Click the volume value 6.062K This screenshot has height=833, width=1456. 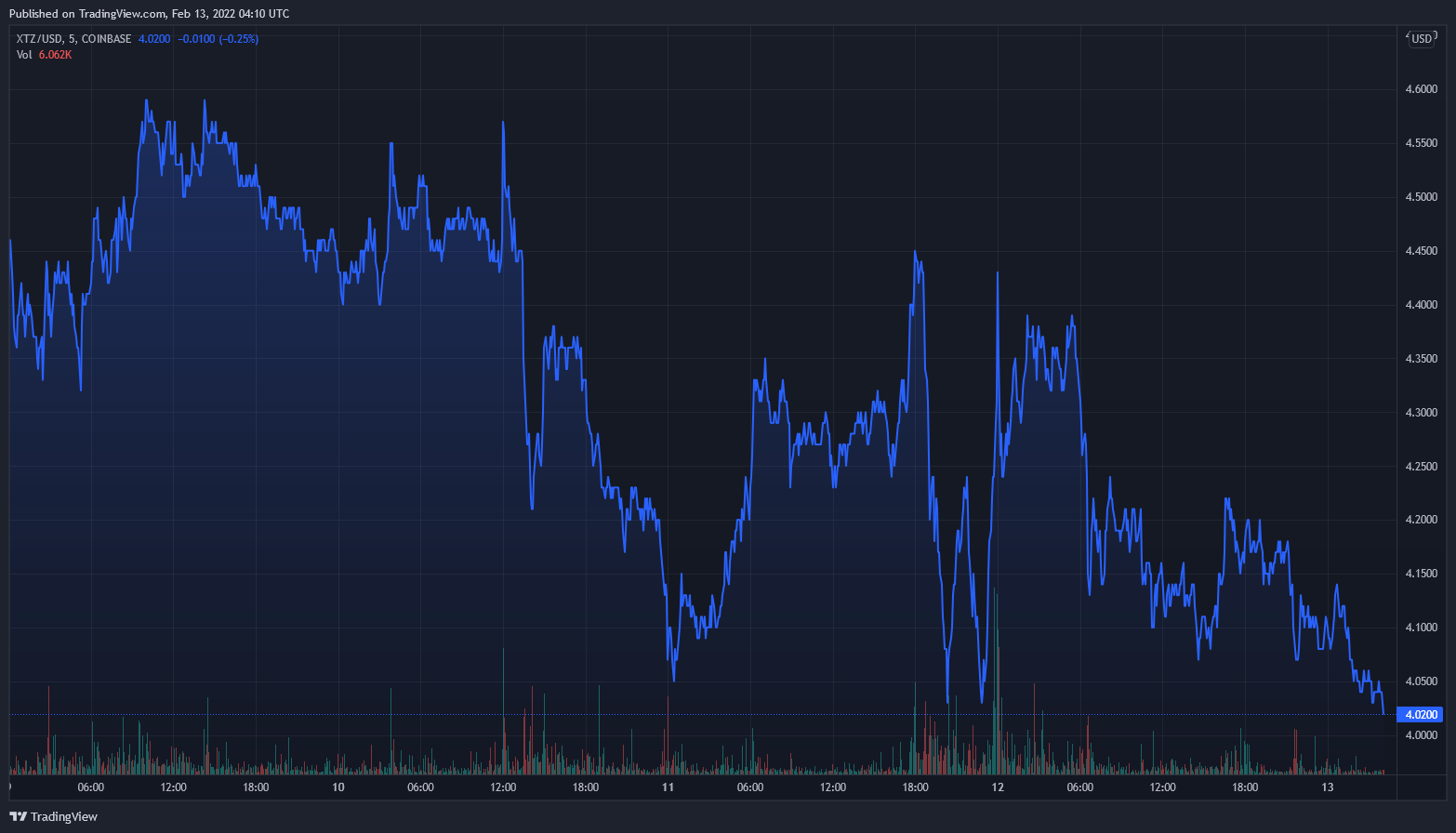pyautogui.click(x=55, y=55)
